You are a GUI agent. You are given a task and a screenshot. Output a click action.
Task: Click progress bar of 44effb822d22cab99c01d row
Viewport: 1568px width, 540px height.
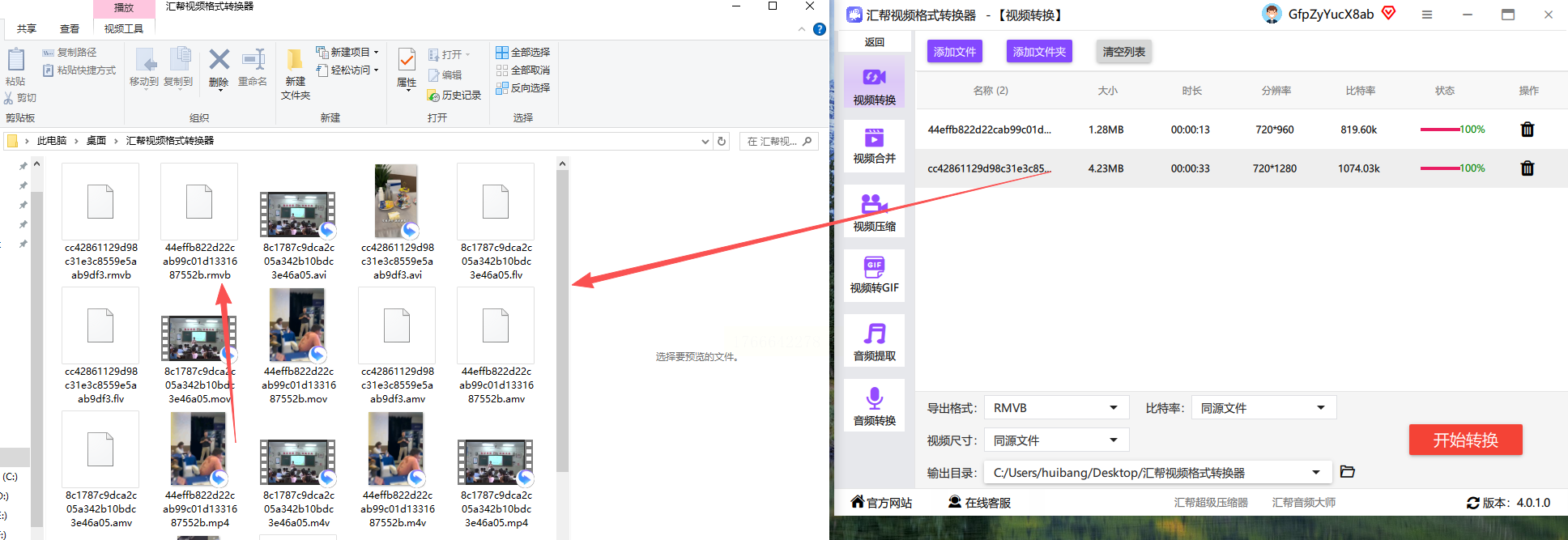tap(1439, 130)
